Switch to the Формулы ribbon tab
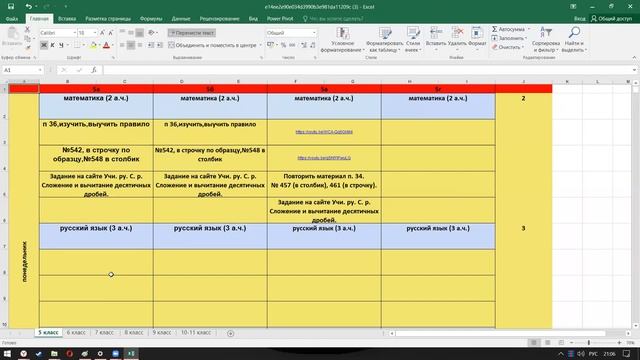Viewport: 640px width, 360px height. point(151,19)
